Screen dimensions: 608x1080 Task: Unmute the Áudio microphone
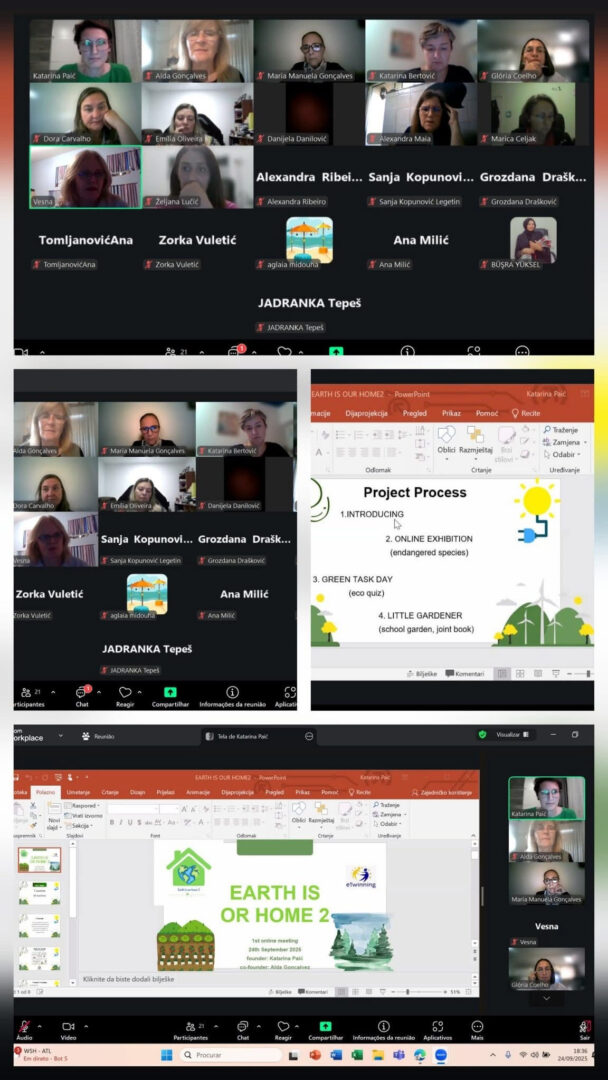click(23, 1026)
